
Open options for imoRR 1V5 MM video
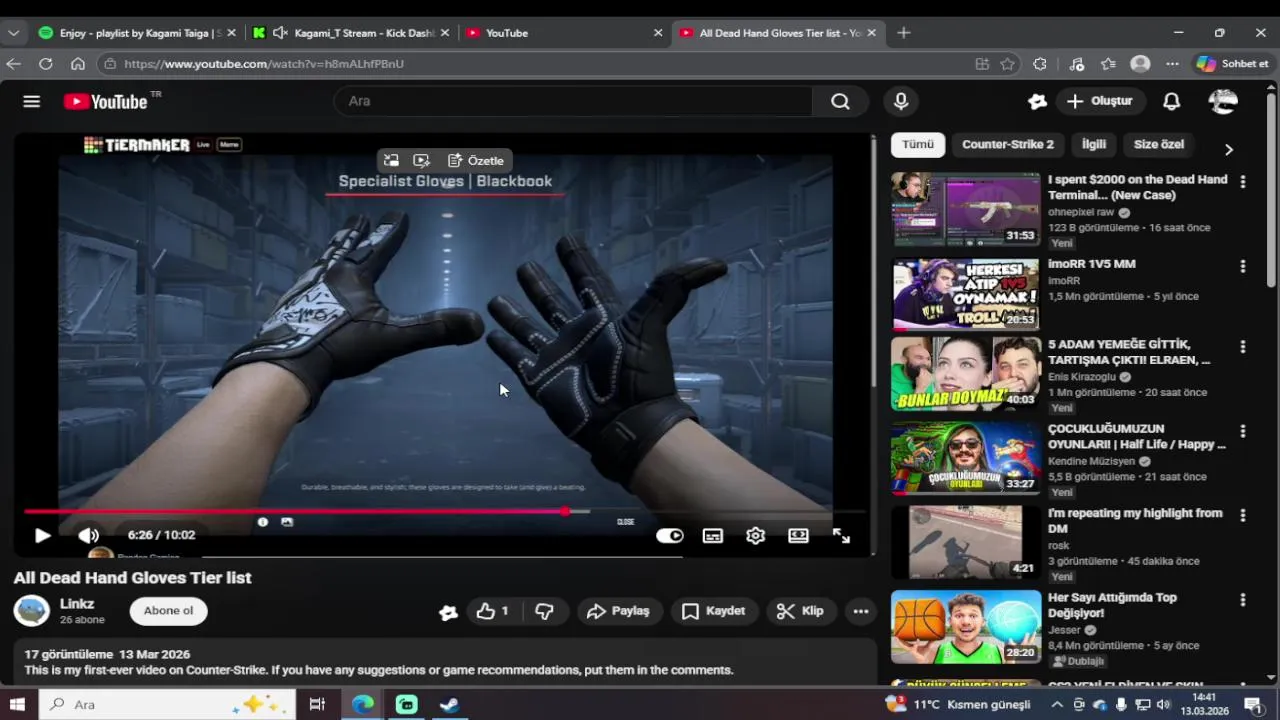[x=1242, y=266]
